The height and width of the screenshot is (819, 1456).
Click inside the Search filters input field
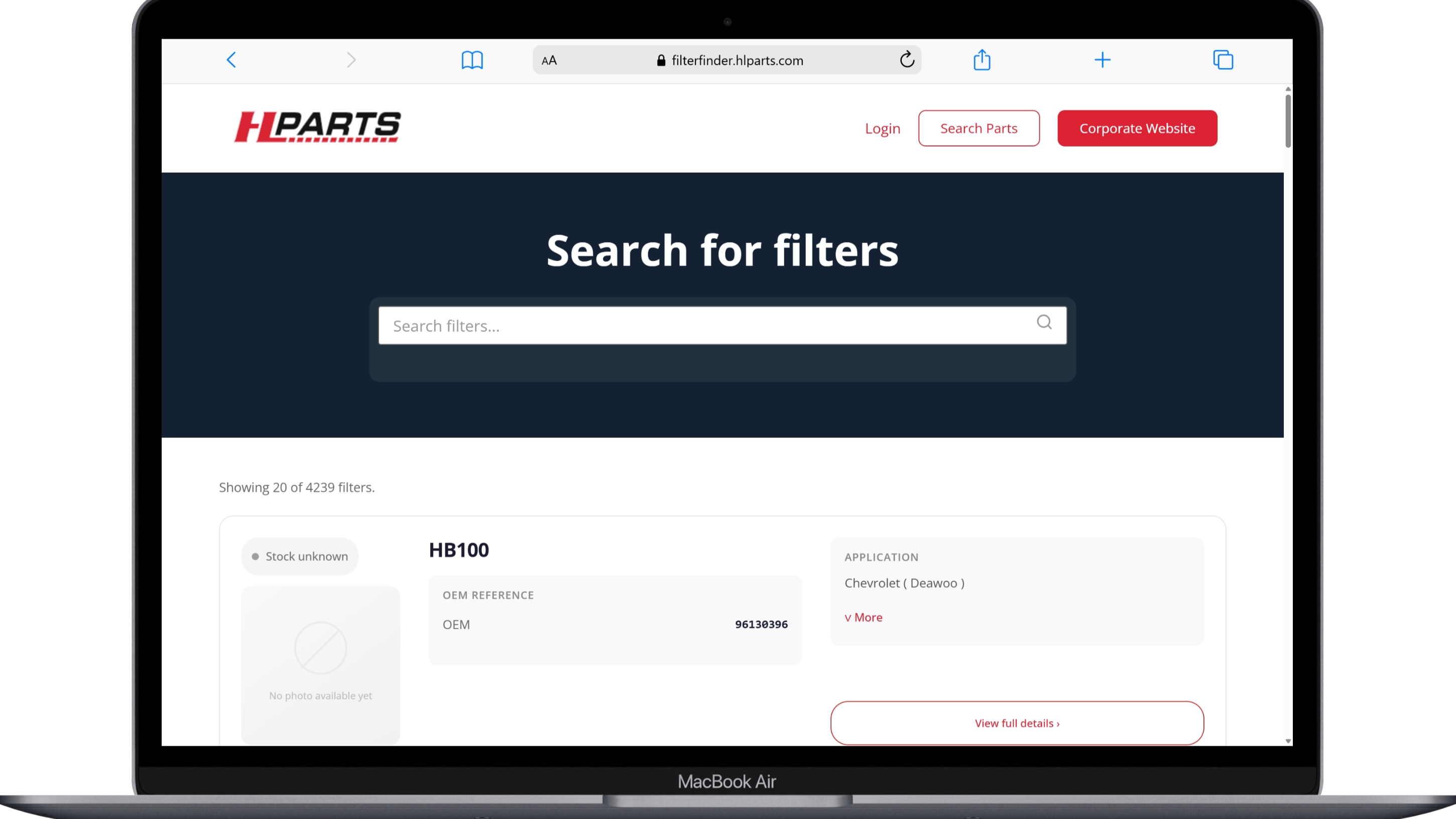tap(678, 325)
